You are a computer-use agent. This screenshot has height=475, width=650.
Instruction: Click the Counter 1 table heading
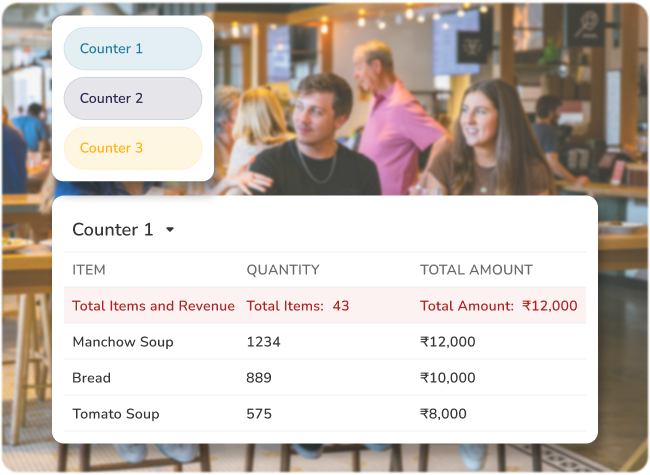click(113, 230)
